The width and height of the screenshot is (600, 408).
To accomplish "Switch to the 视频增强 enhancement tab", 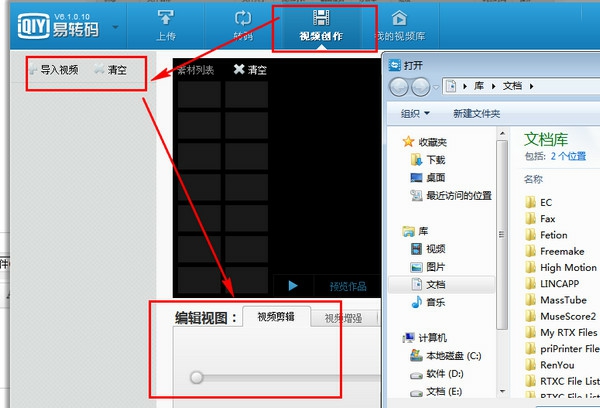I will pyautogui.click(x=344, y=319).
